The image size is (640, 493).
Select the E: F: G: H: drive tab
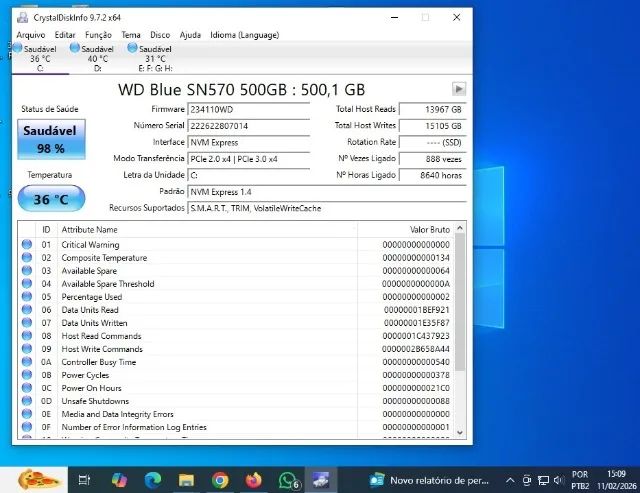(155, 58)
